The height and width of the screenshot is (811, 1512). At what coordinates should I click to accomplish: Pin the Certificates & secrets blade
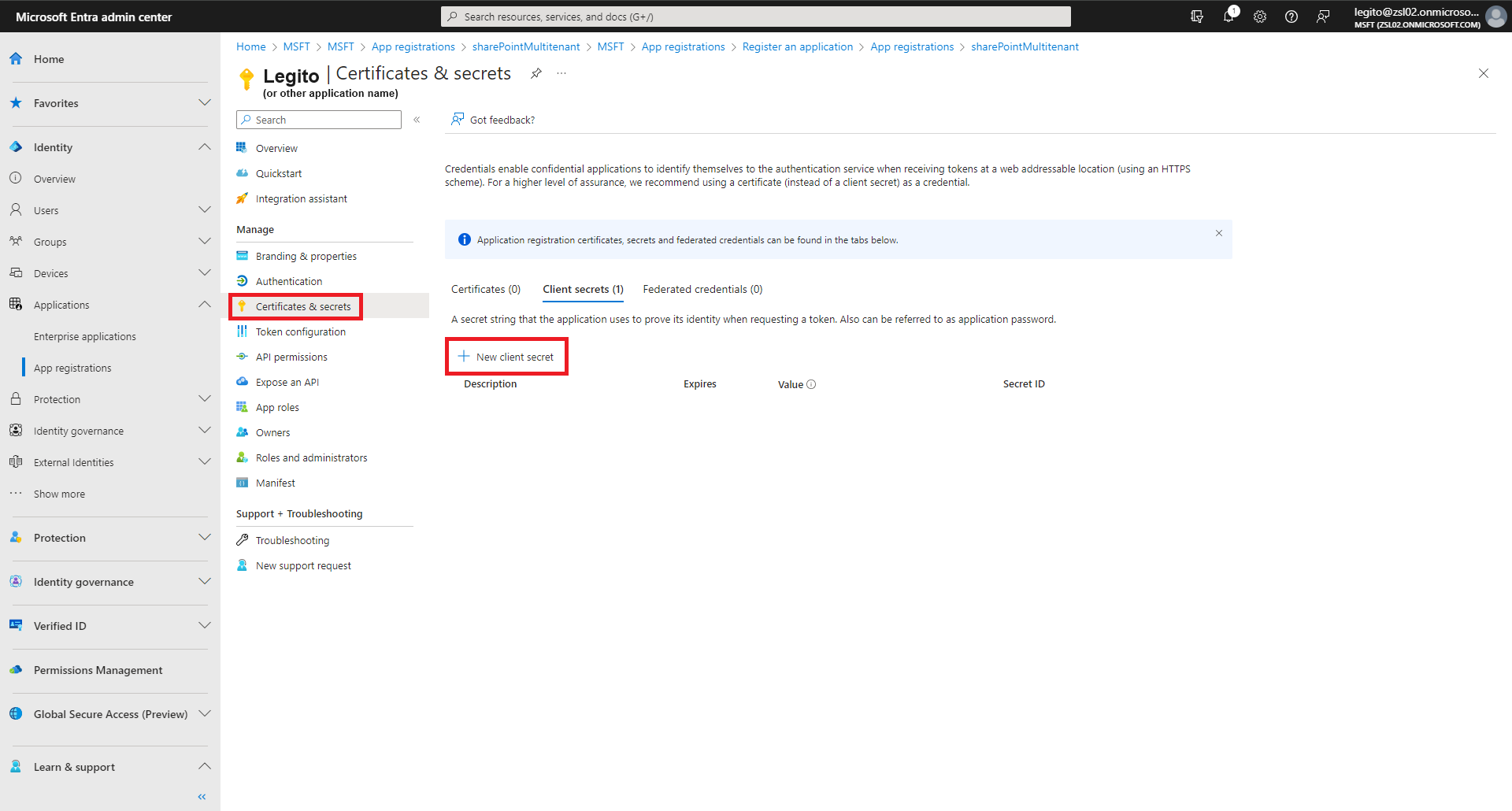536,73
